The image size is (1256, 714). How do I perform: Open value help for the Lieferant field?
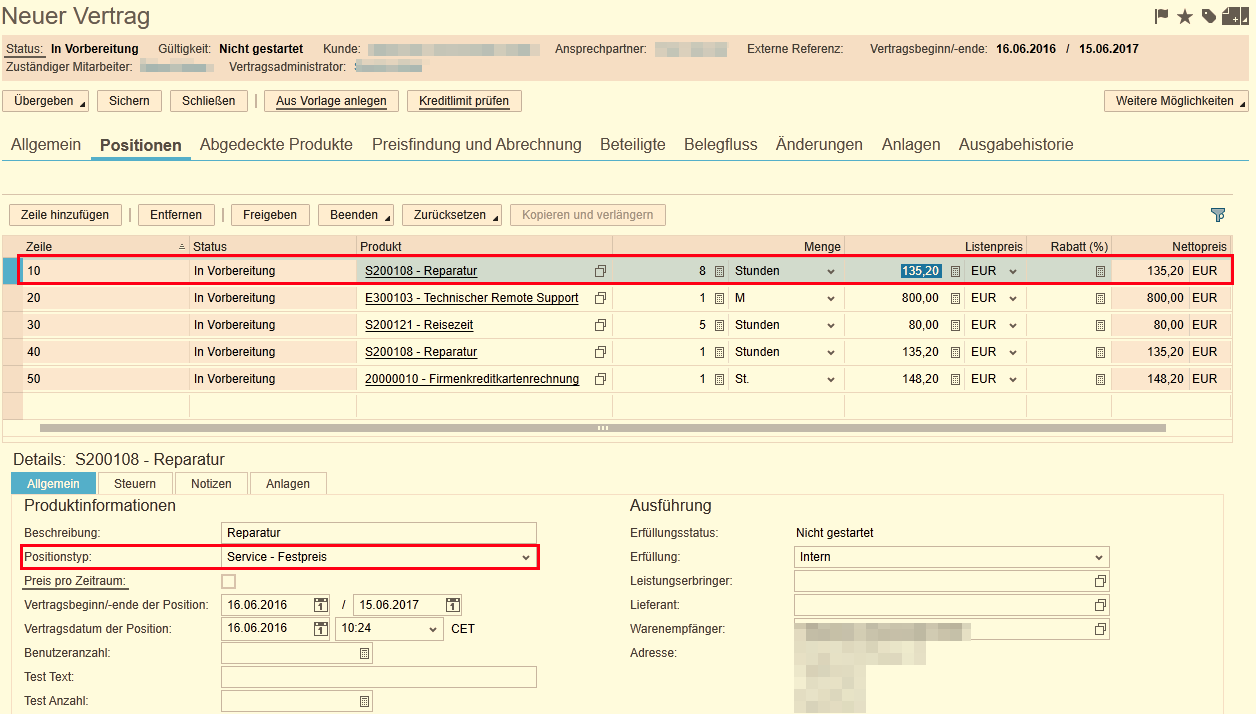point(1100,605)
